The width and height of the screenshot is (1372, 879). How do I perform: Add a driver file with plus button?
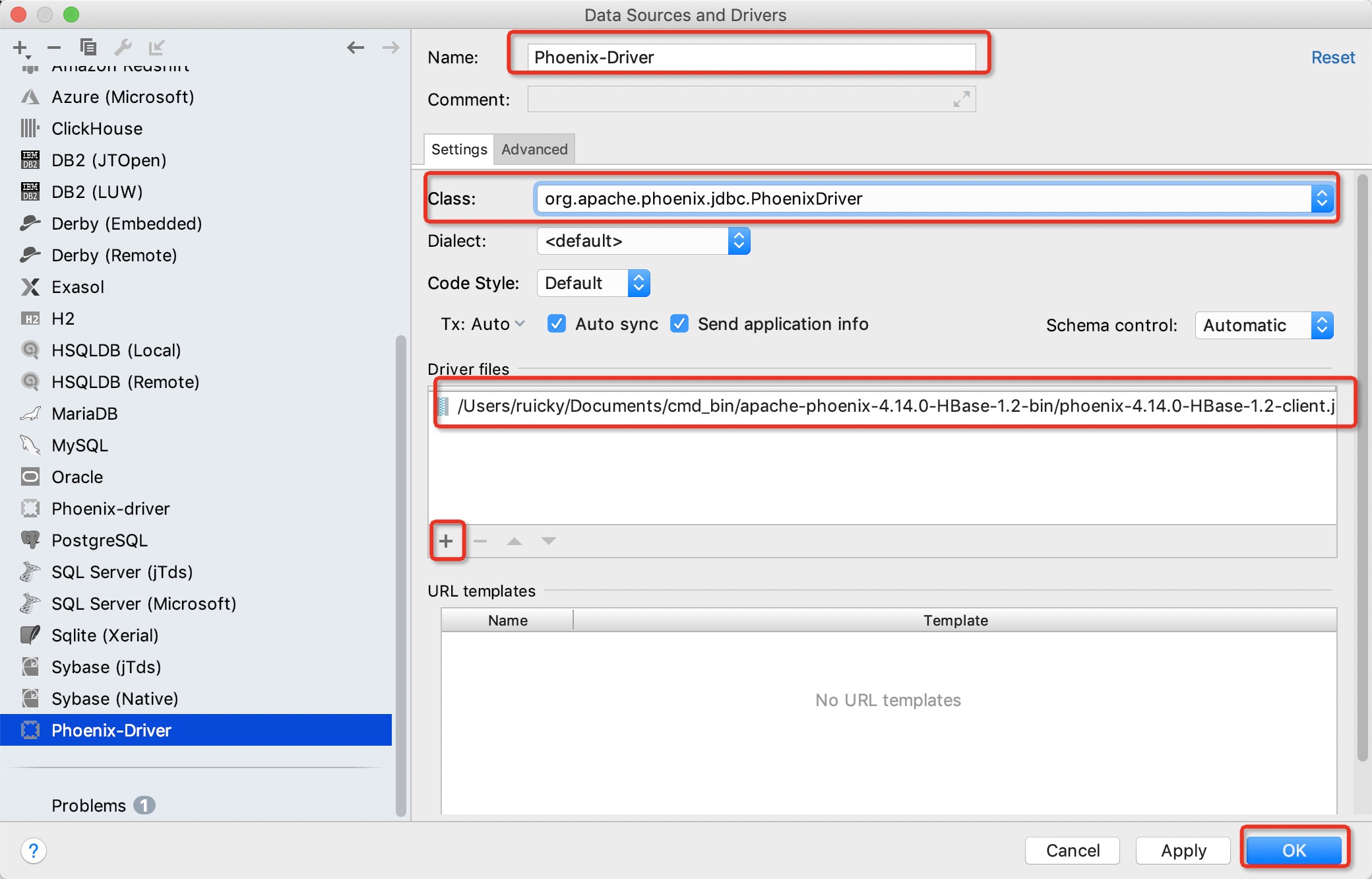(447, 541)
